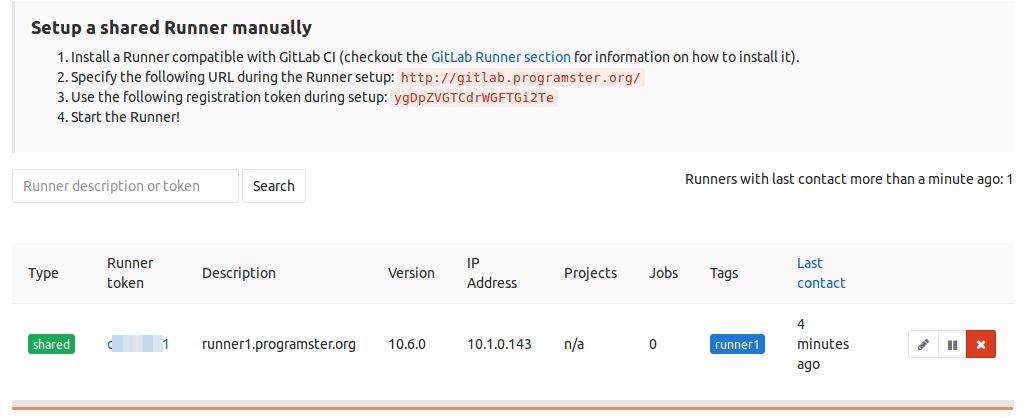Click the Type column header
1025x418 pixels.
tap(43, 273)
